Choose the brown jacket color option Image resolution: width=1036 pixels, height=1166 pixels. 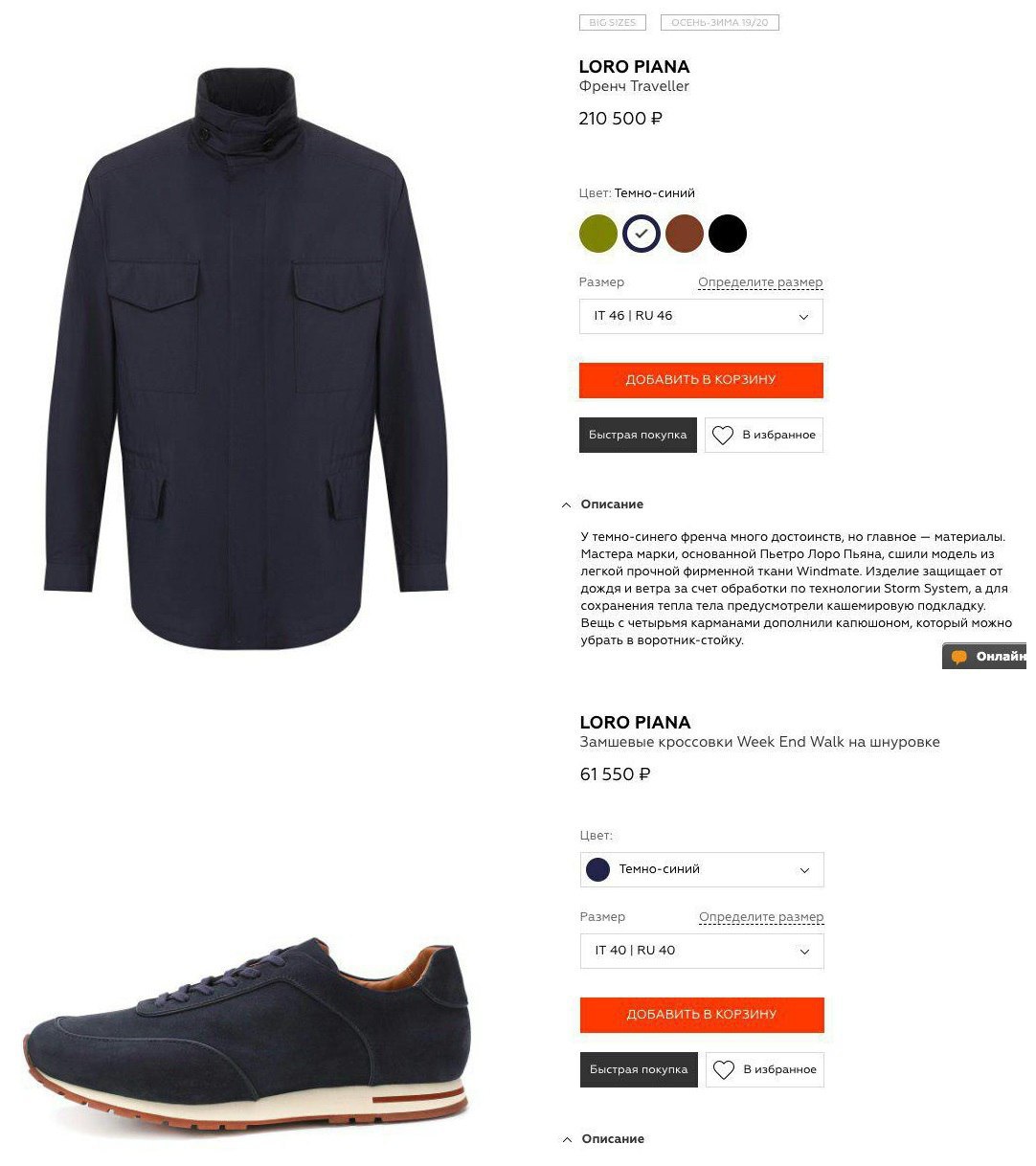[685, 234]
